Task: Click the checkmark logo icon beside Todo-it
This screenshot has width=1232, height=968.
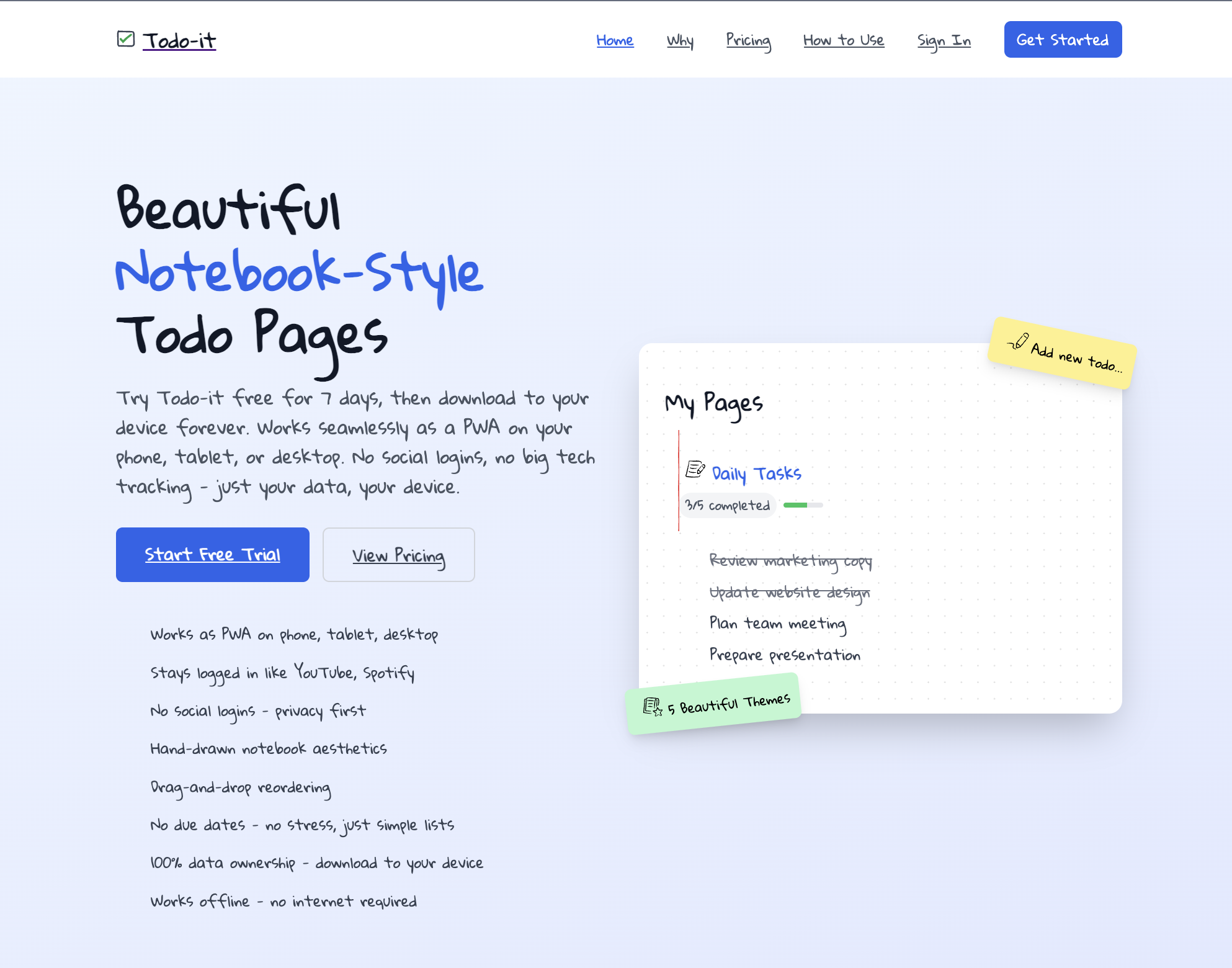Action: 127,39
